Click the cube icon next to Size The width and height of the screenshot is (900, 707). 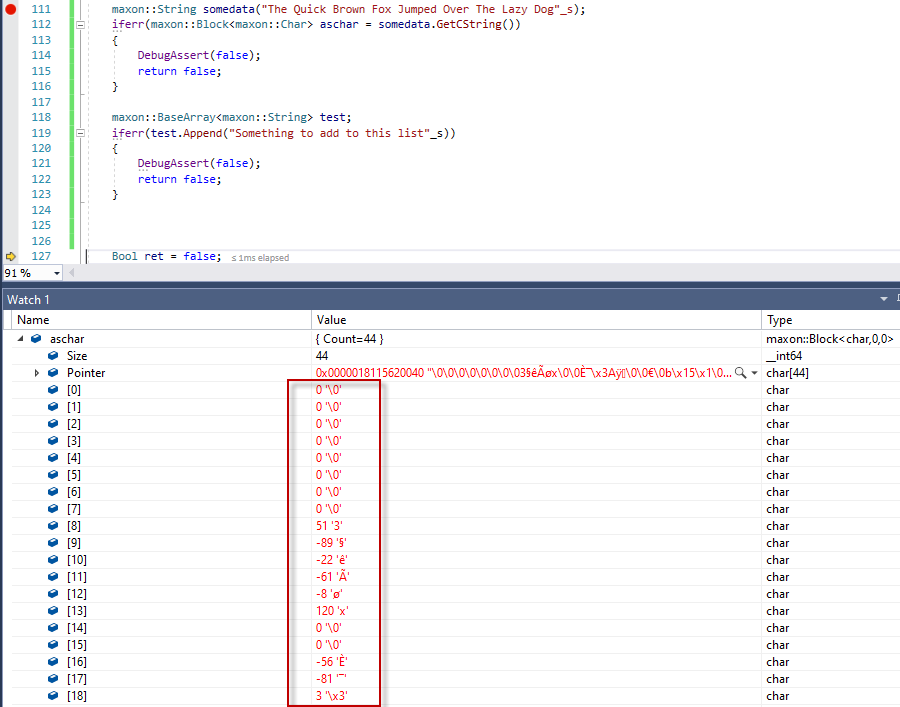(x=53, y=356)
